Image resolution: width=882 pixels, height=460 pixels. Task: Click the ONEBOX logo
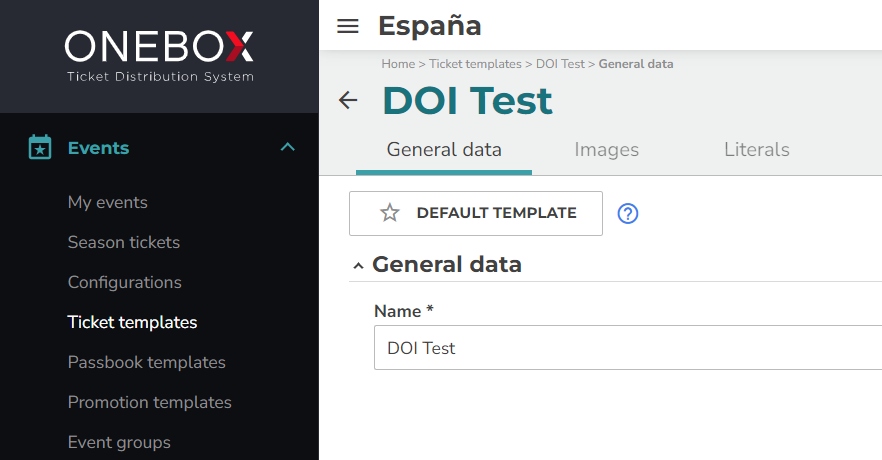pyautogui.click(x=160, y=56)
